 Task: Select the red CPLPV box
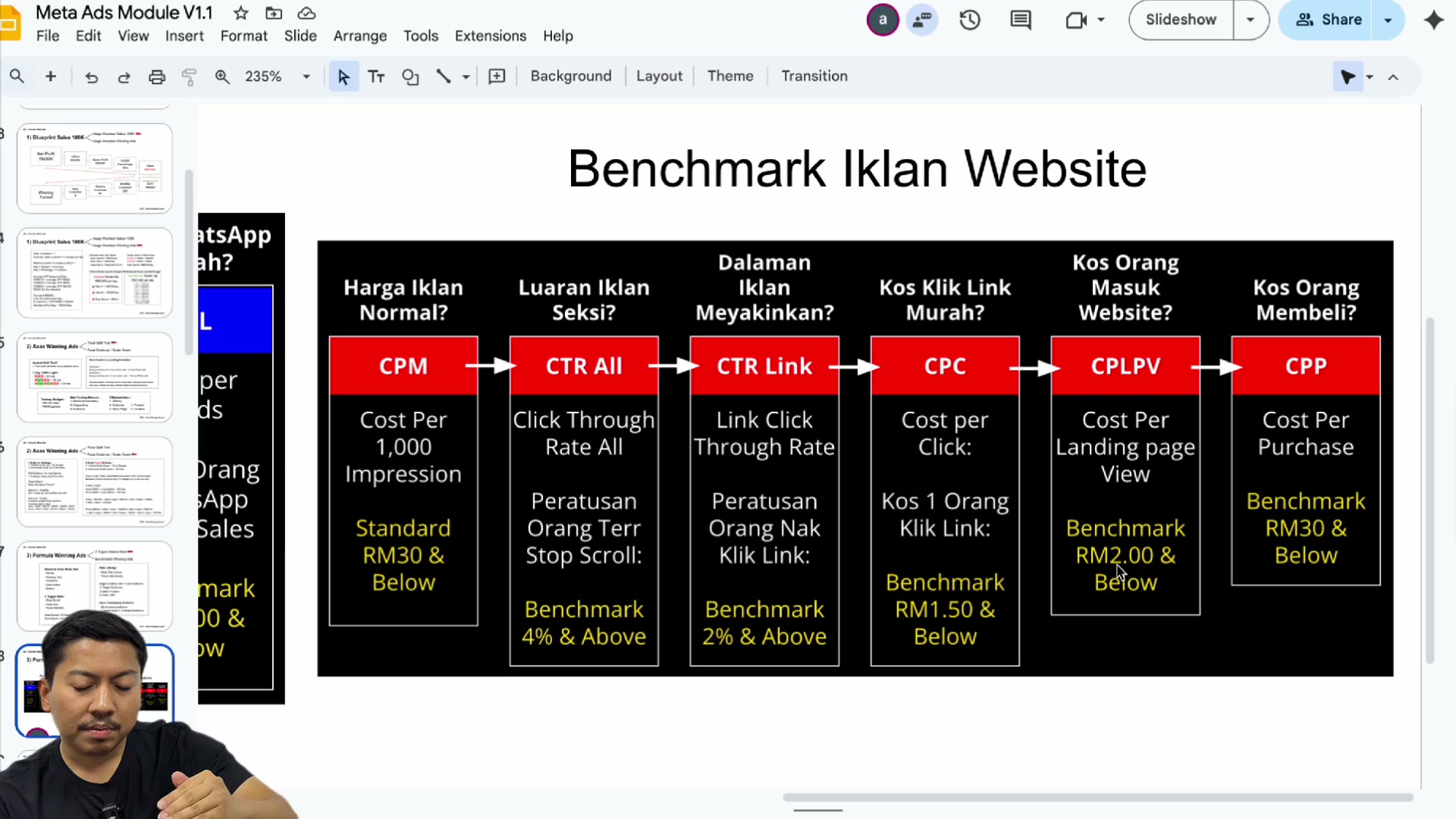1125,366
